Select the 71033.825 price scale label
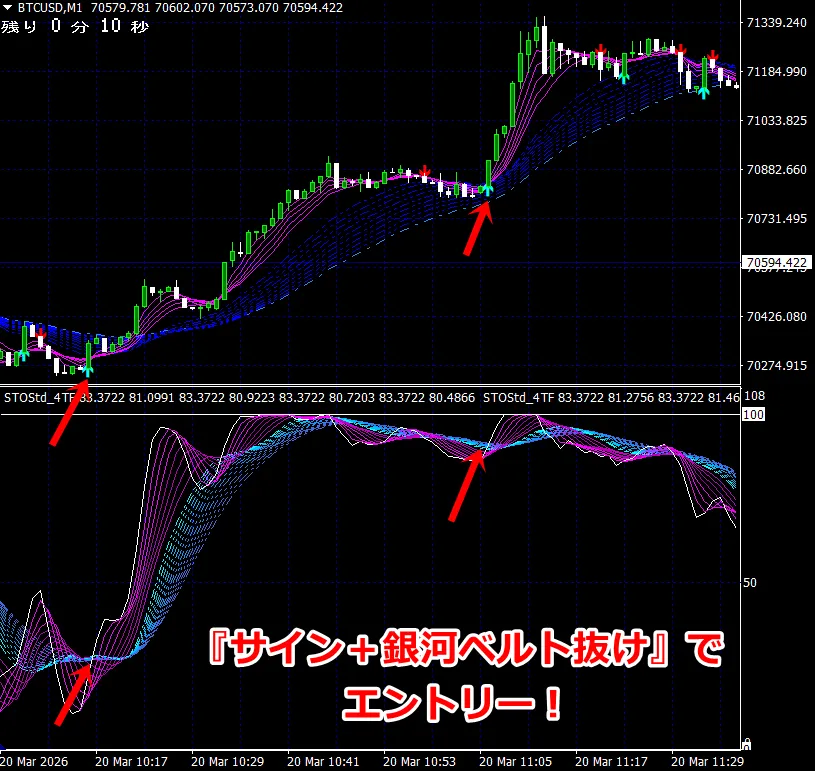This screenshot has height=771, width=815. 777,121
